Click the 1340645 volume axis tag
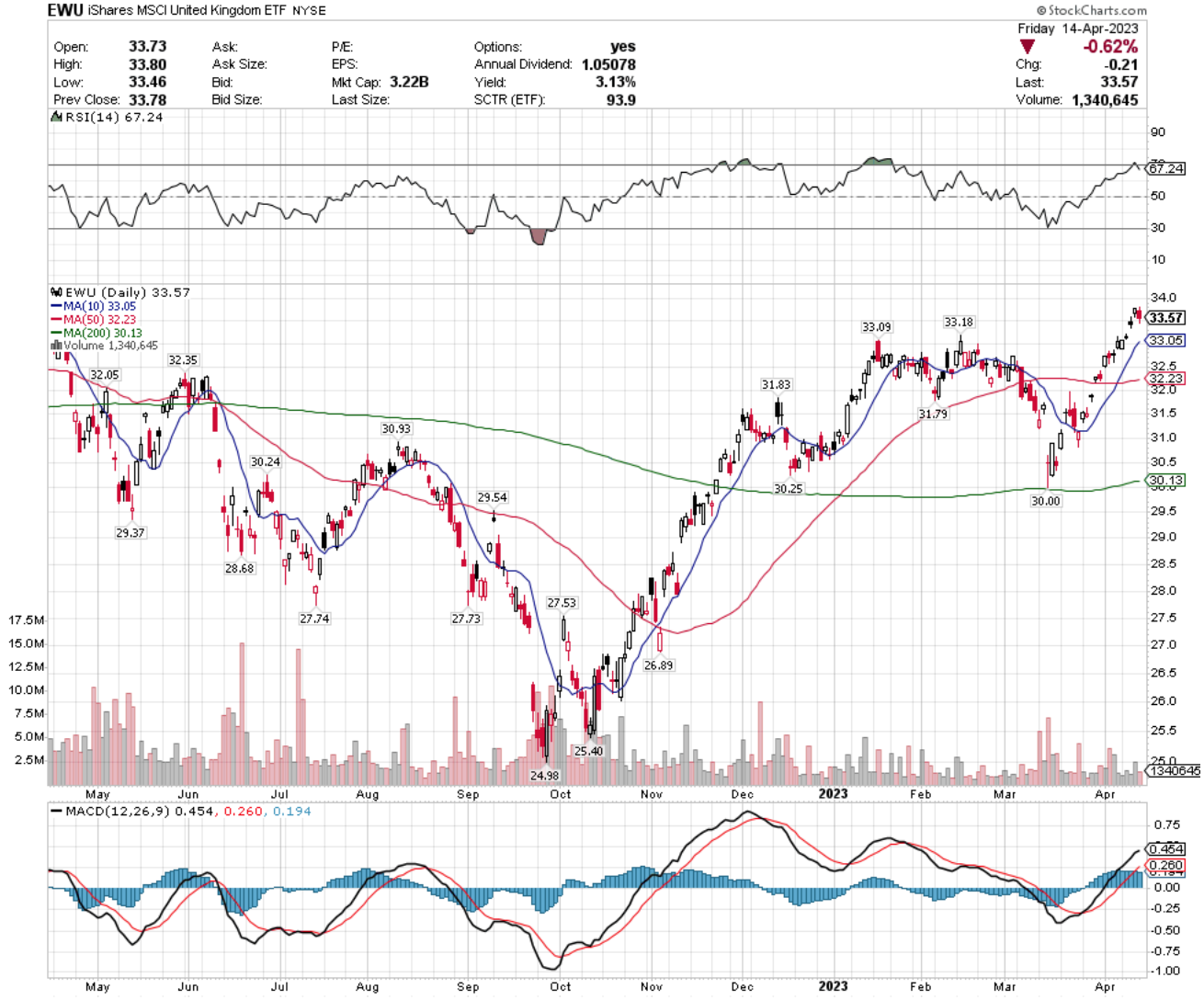This screenshot has height=1000, width=1204. (1174, 770)
